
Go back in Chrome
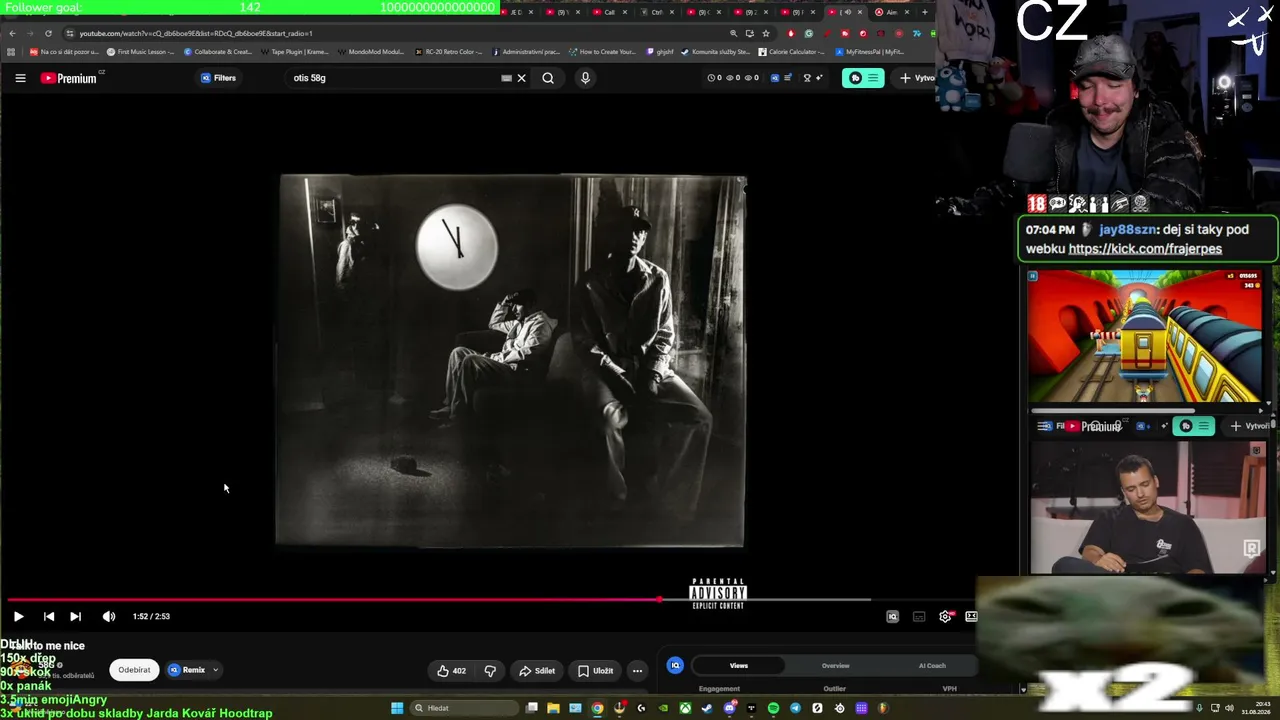(12, 33)
